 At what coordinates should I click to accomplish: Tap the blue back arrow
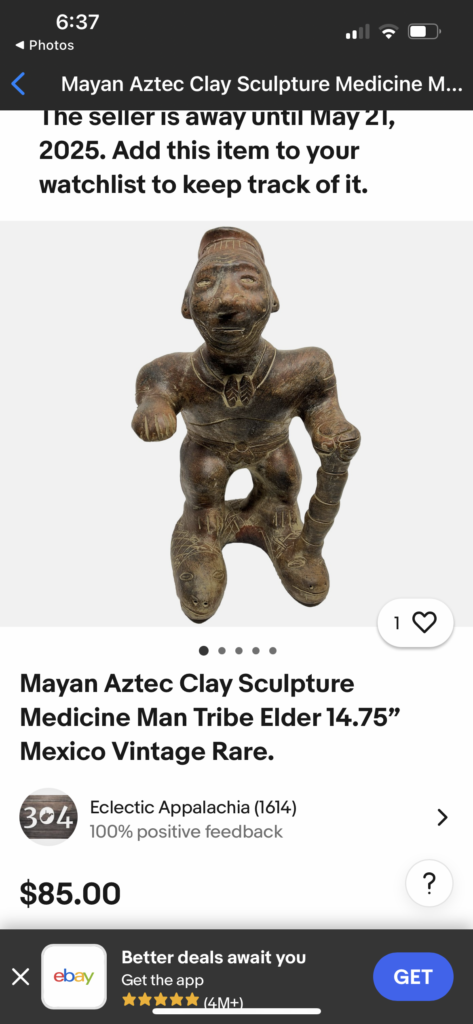pyautogui.click(x=19, y=84)
